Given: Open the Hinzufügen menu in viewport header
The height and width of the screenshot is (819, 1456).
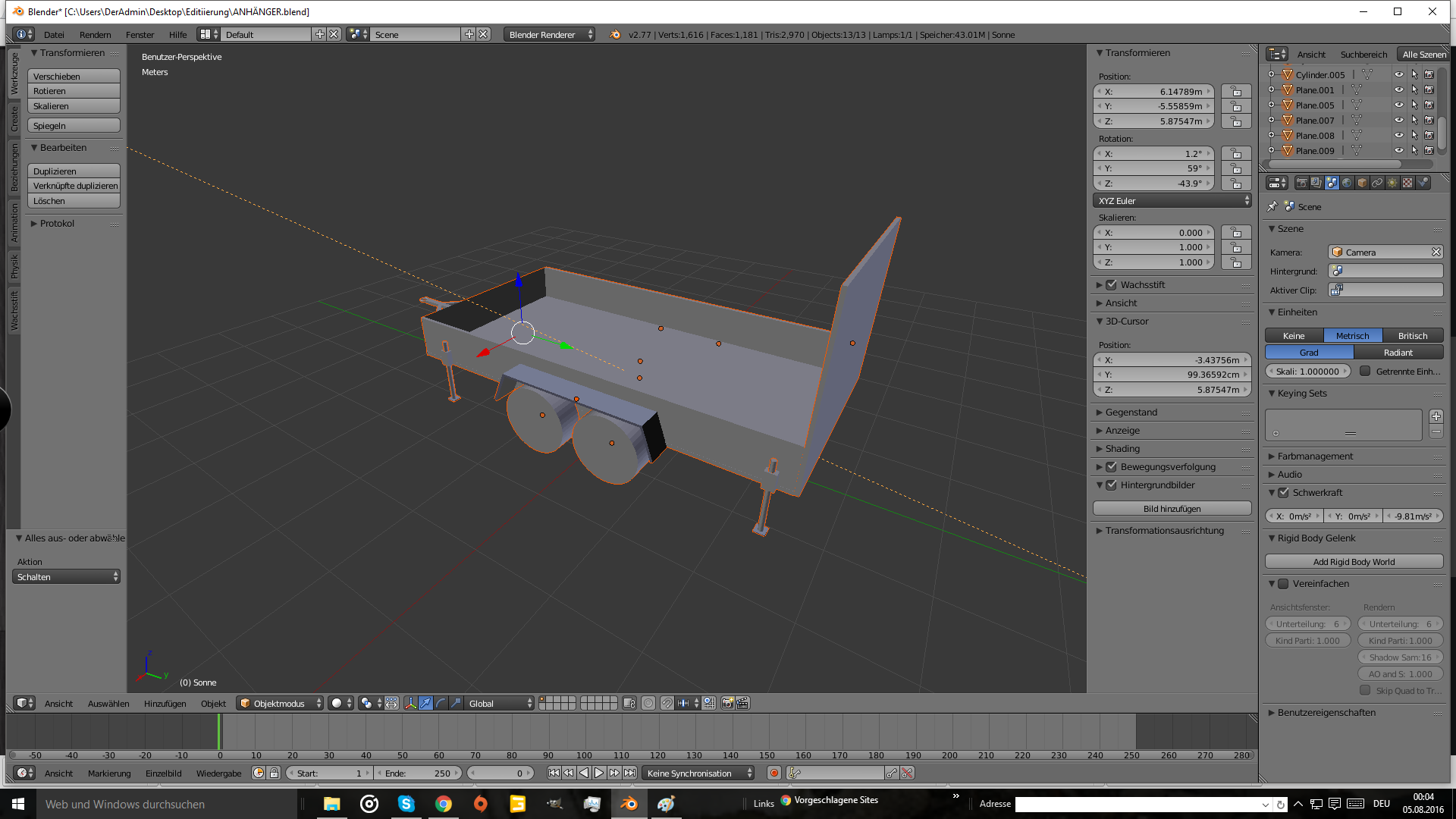Looking at the screenshot, I should tap(165, 703).
